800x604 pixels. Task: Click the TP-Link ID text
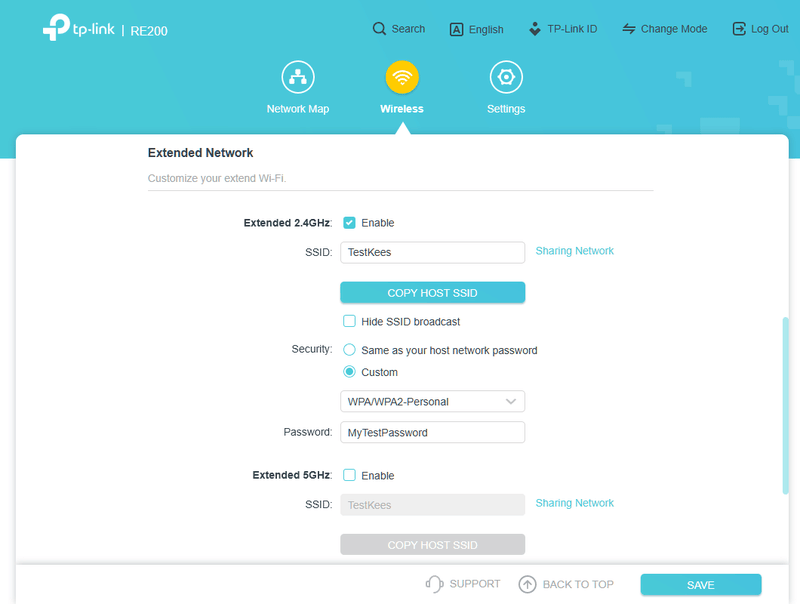point(572,29)
